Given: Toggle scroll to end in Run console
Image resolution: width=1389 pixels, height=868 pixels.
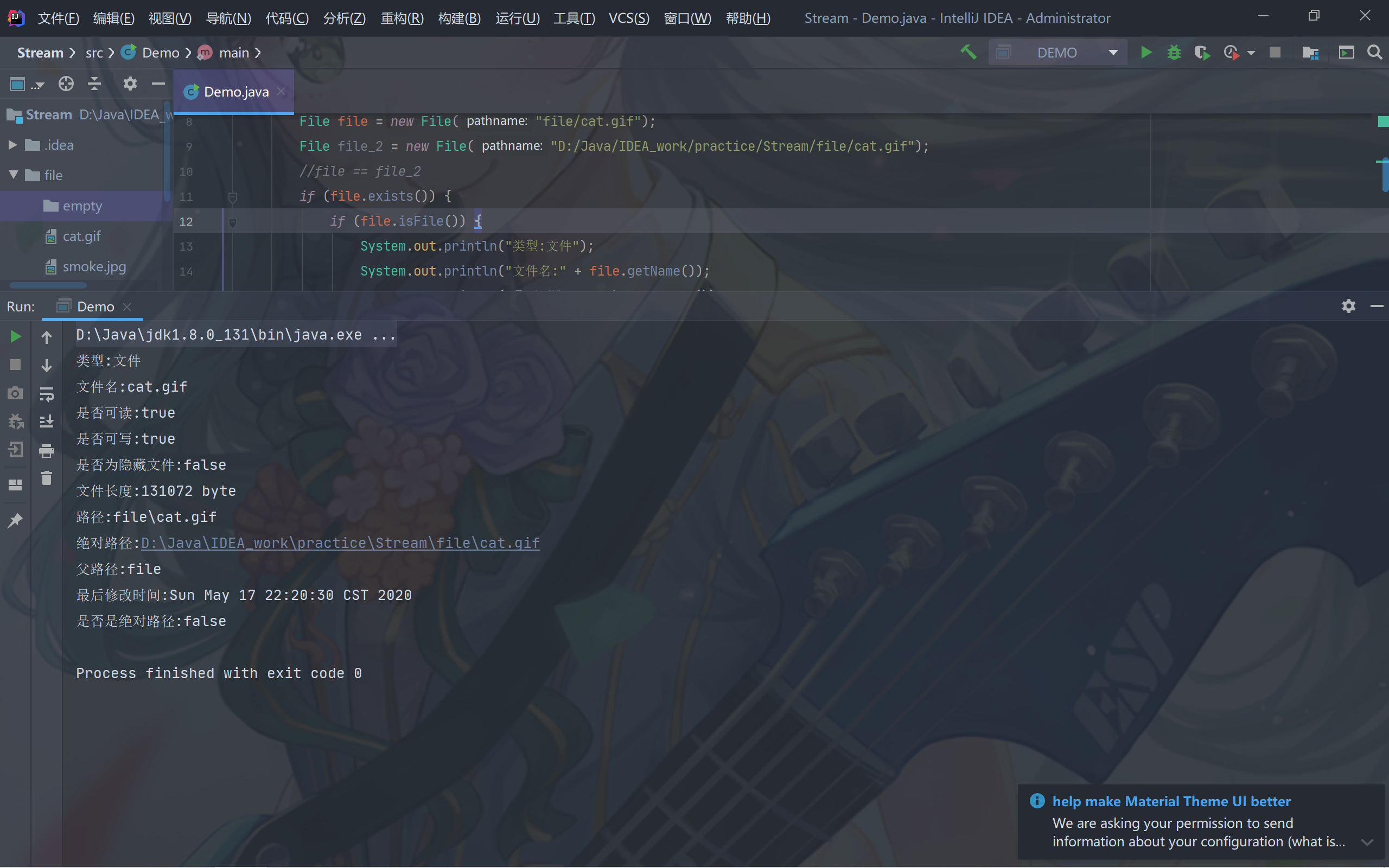Looking at the screenshot, I should coord(47,422).
